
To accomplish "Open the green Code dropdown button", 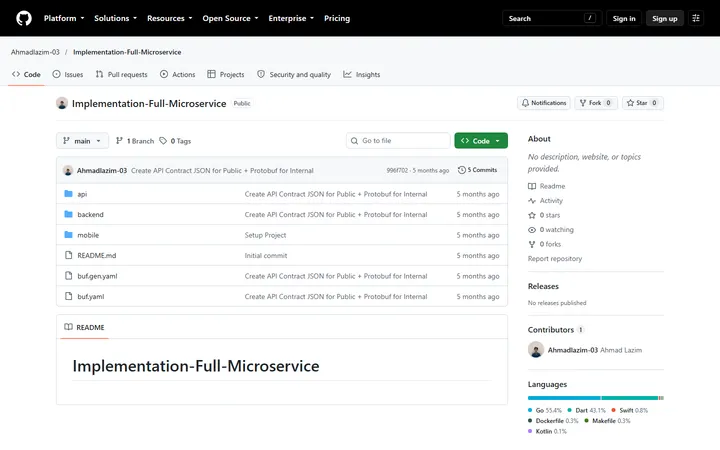I will (481, 141).
